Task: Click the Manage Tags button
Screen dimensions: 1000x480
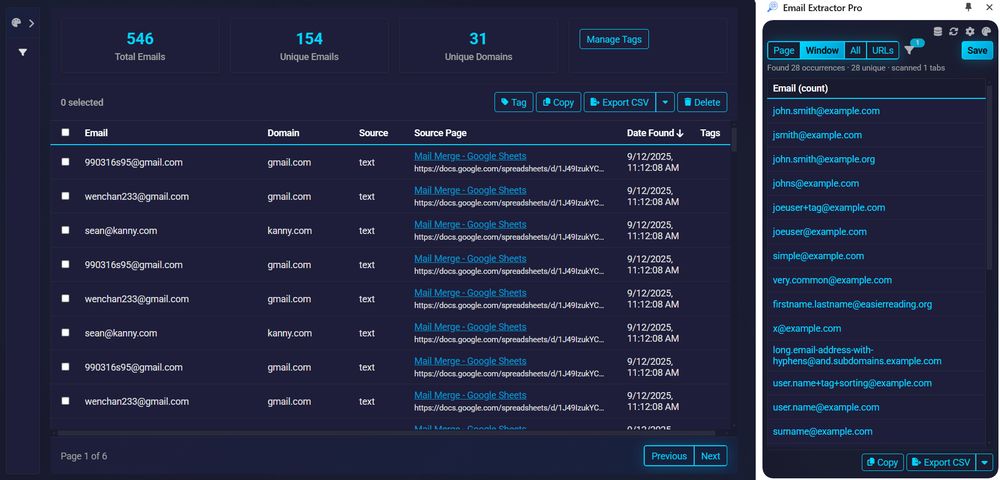Action: [x=614, y=40]
